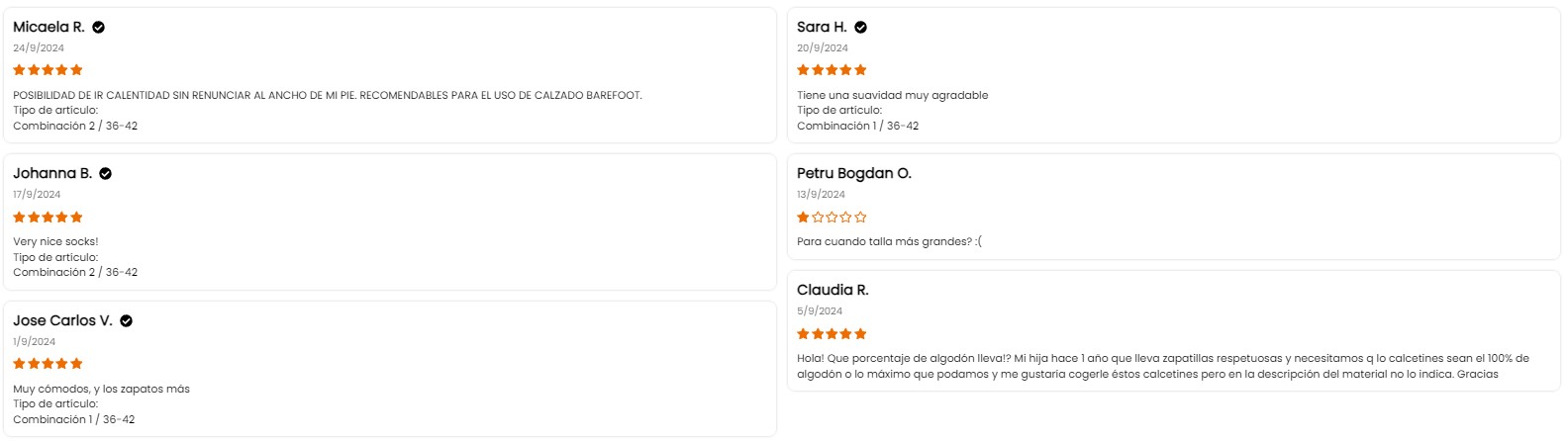Click "Muy cómodos, y los zapatos más" review

click(x=101, y=389)
